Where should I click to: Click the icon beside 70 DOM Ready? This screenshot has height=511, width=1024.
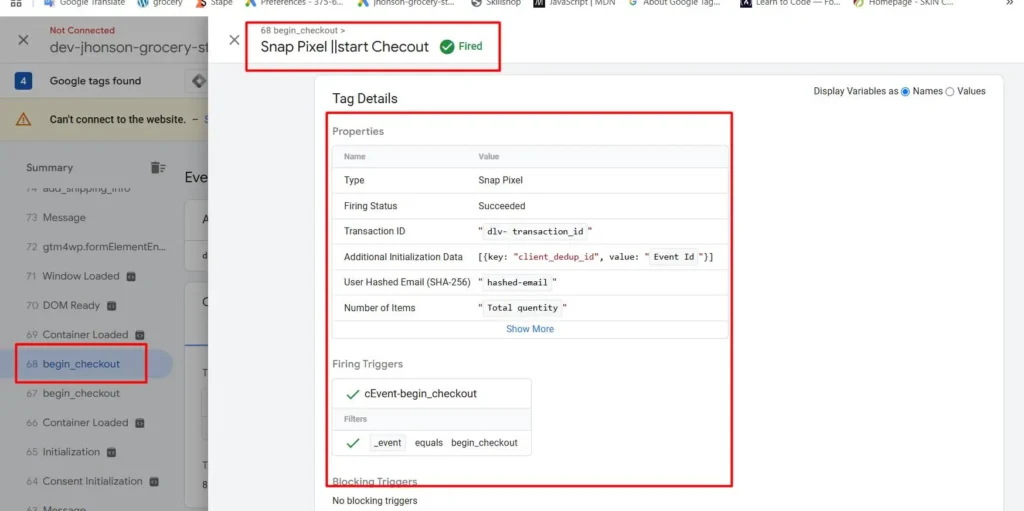[x=111, y=306]
